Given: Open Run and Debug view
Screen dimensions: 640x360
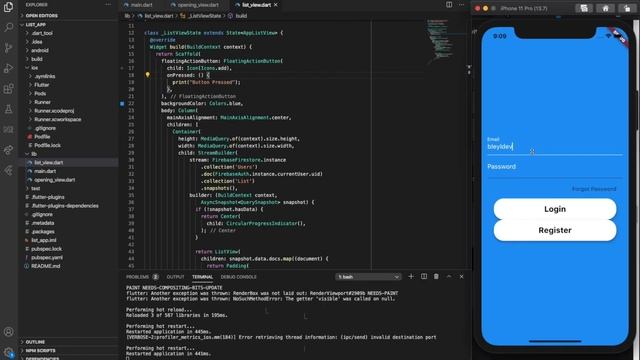Looking at the screenshot, I should (x=8, y=68).
